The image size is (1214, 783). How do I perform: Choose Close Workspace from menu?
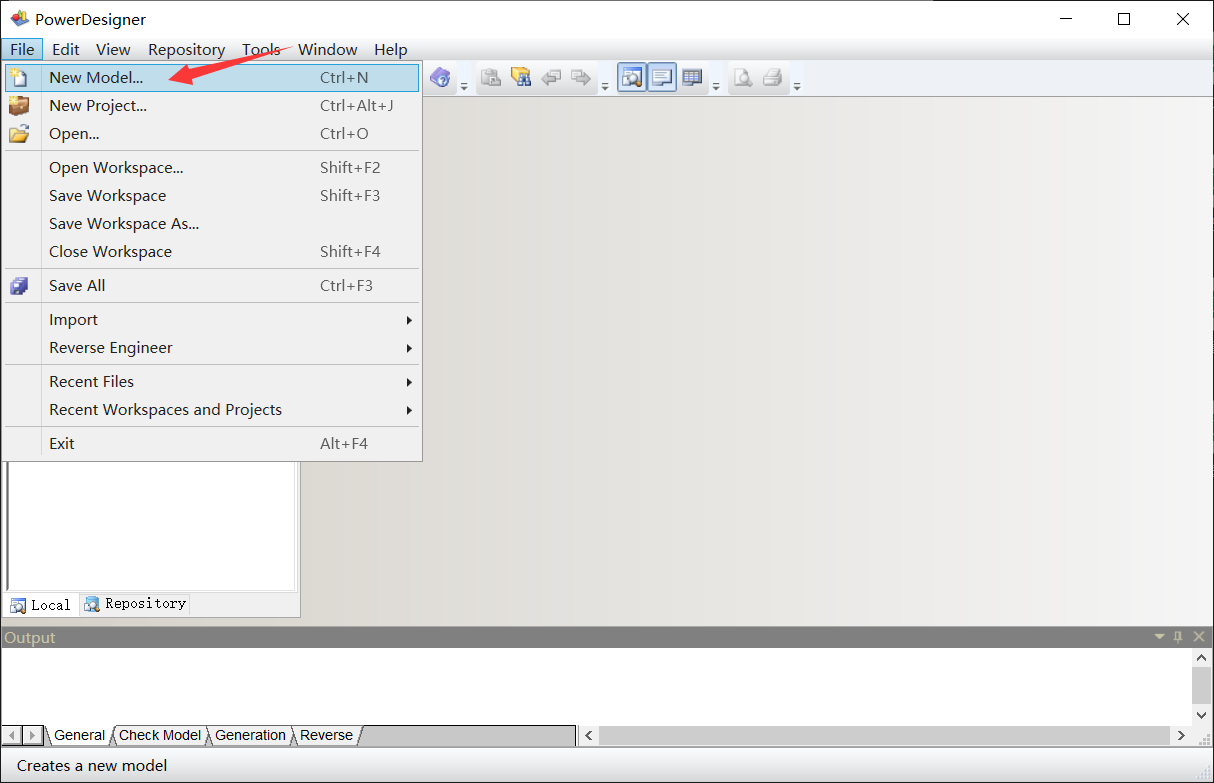(x=212, y=251)
